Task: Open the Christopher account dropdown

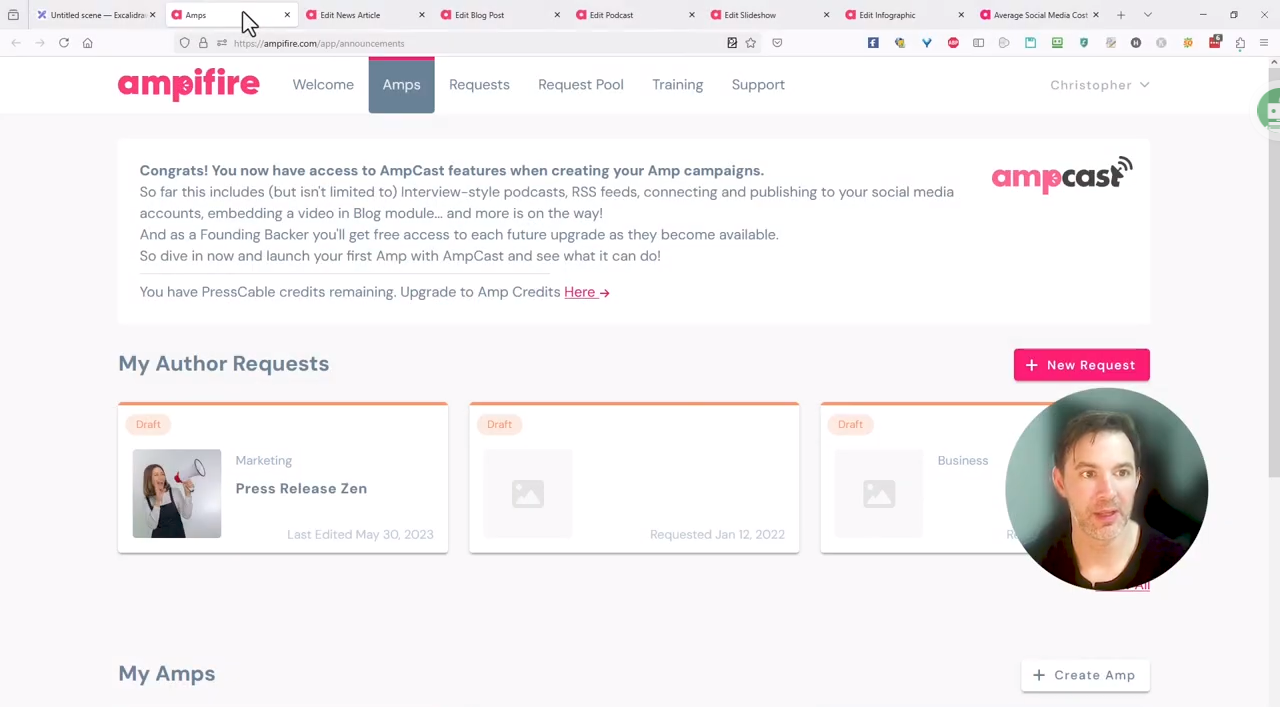Action: pos(1099,85)
